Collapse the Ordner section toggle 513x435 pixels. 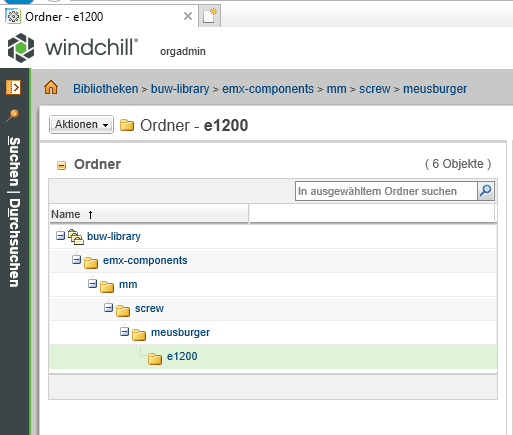61,165
